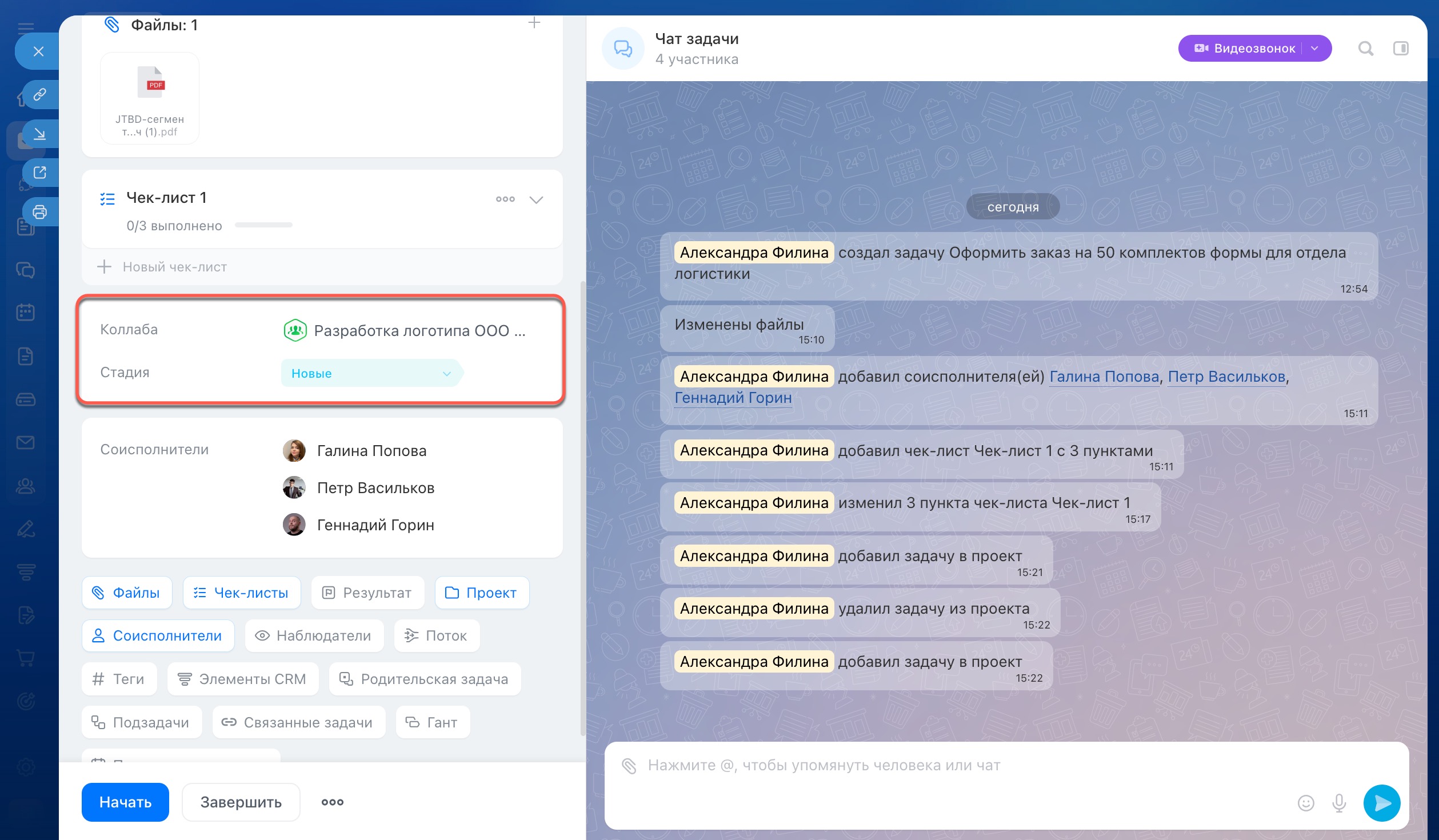The width and height of the screenshot is (1439, 840).
Task: Click the print task icon
Action: (x=39, y=212)
